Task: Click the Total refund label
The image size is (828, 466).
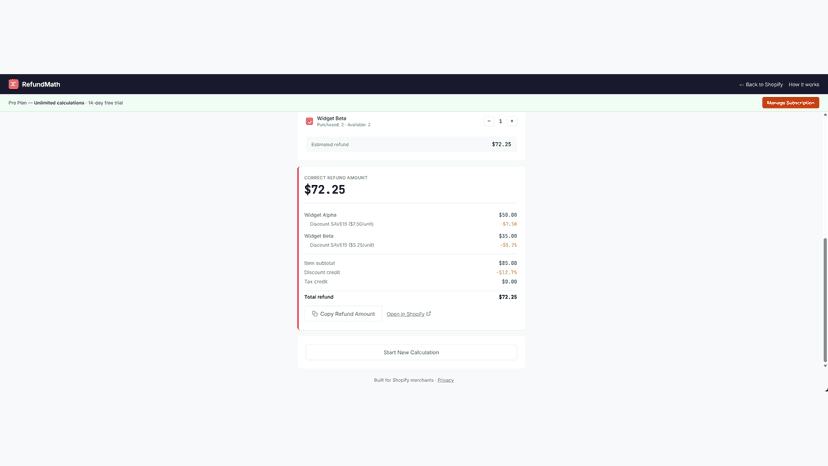Action: (318, 297)
